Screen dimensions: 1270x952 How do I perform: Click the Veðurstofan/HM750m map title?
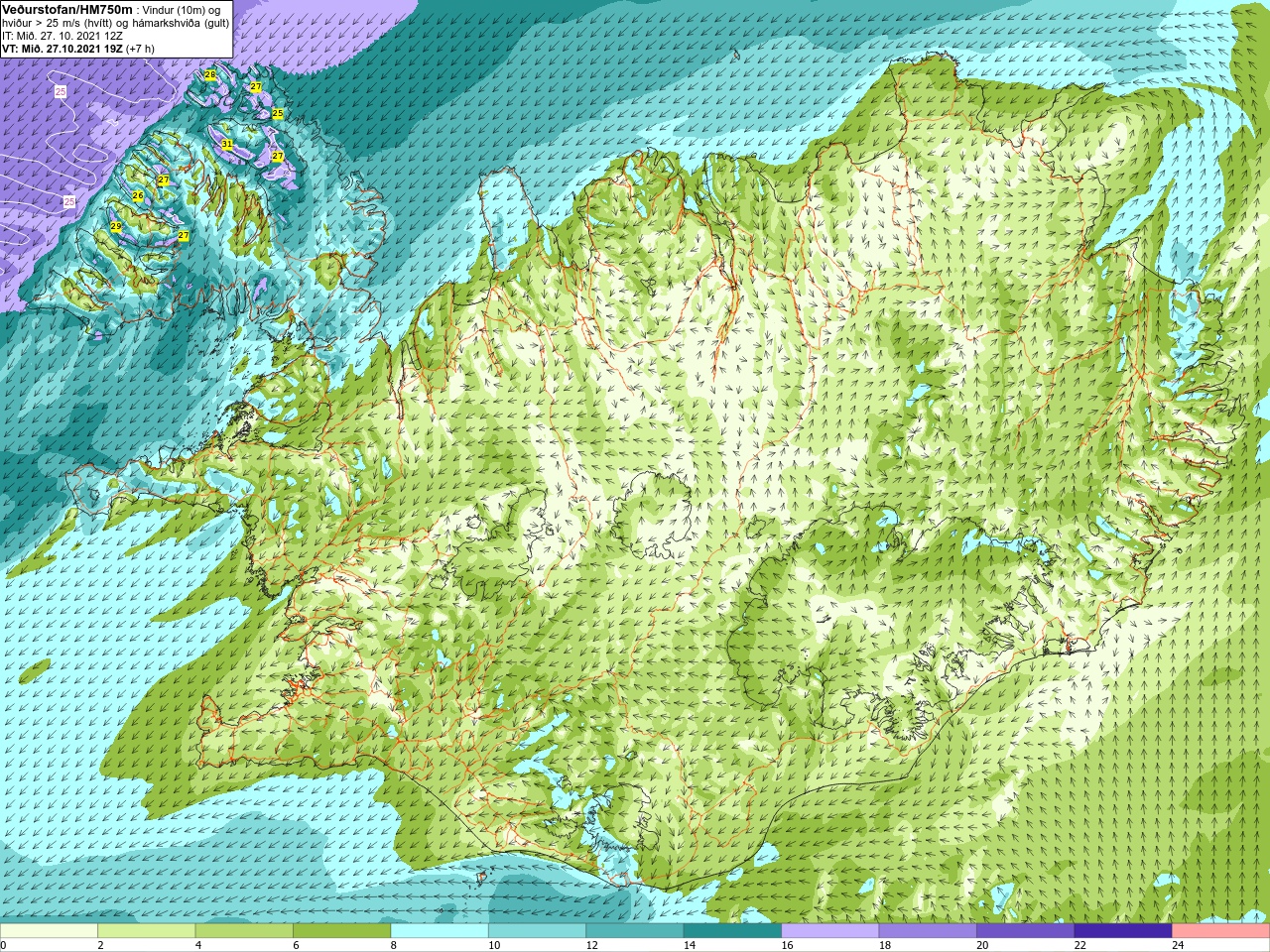67,10
